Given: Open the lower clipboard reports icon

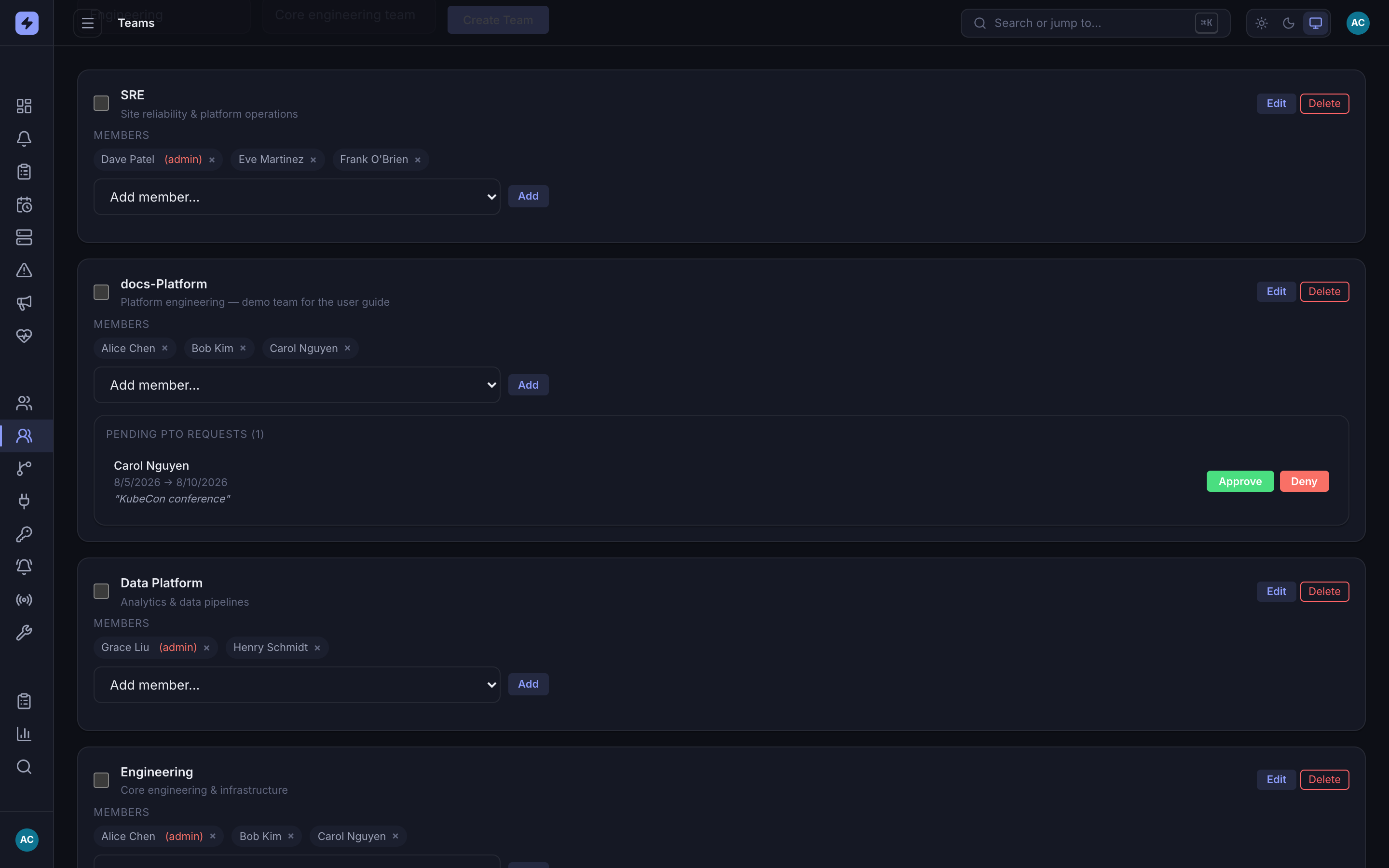Looking at the screenshot, I should coord(24,701).
